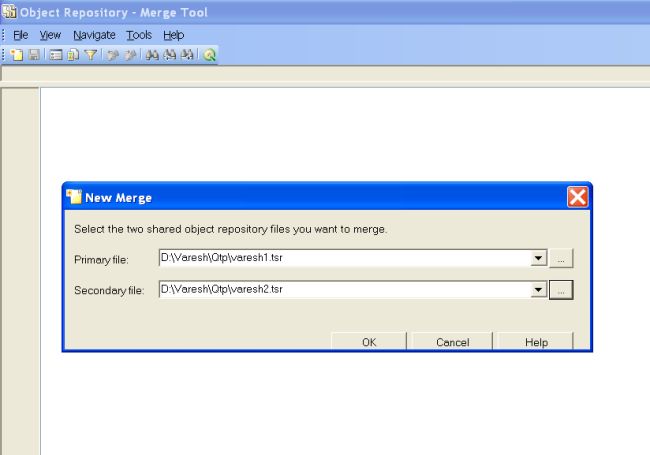This screenshot has width=650, height=455.
Task: Click the next conflict toolbar icon
Action: [130, 55]
